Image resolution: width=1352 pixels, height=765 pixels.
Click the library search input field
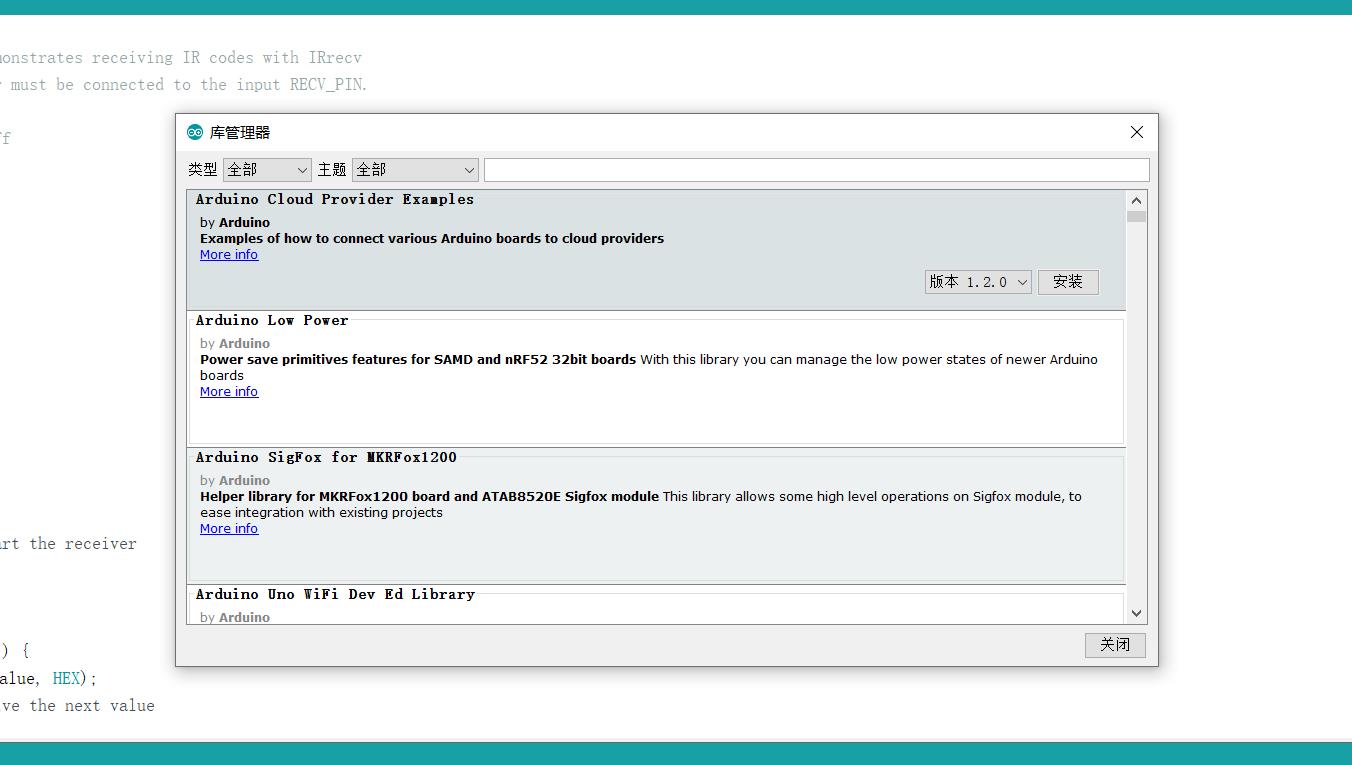816,170
